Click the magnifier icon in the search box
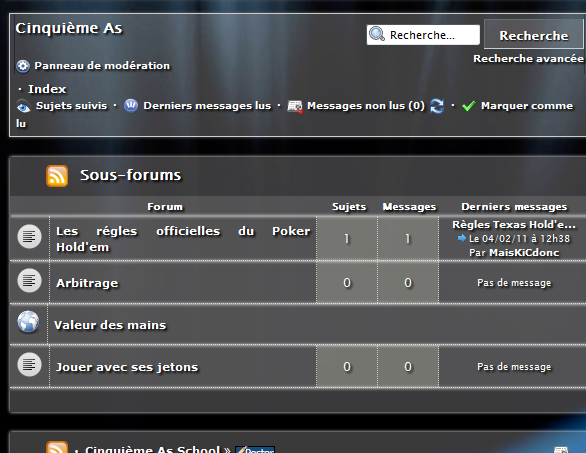Screen dimensions: 586x453 tap(377, 34)
